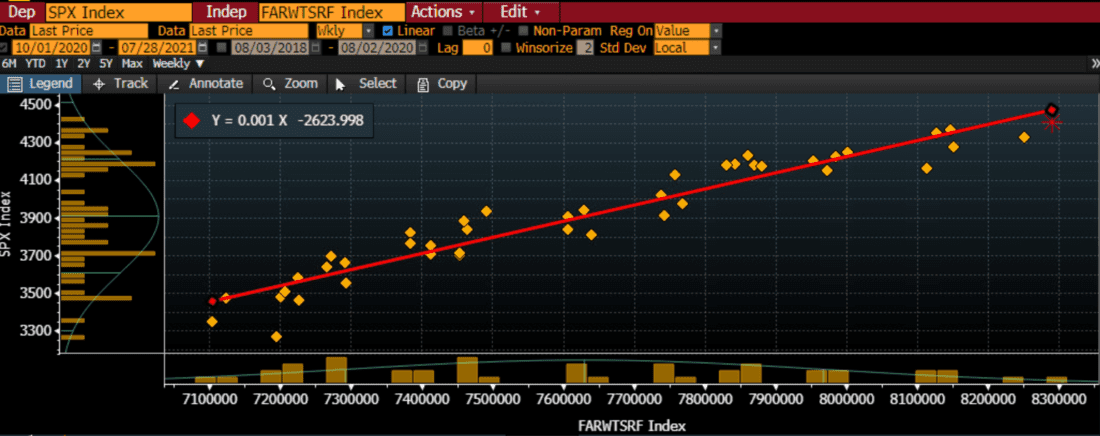Viewport: 1100px width, 436px height.
Task: Enable the Linear regression checkbox
Action: (x=388, y=31)
